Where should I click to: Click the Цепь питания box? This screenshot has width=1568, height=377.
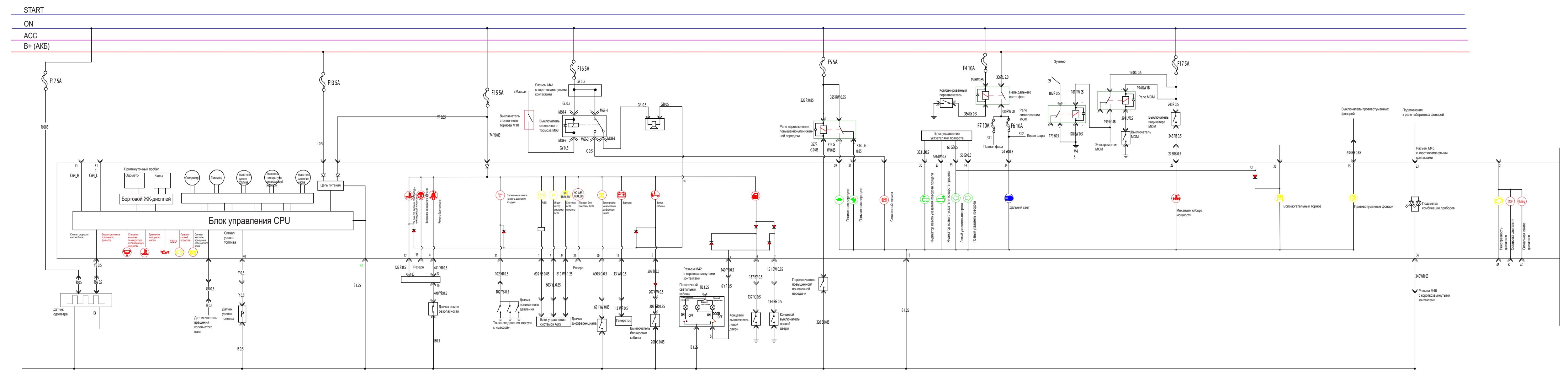[331, 185]
